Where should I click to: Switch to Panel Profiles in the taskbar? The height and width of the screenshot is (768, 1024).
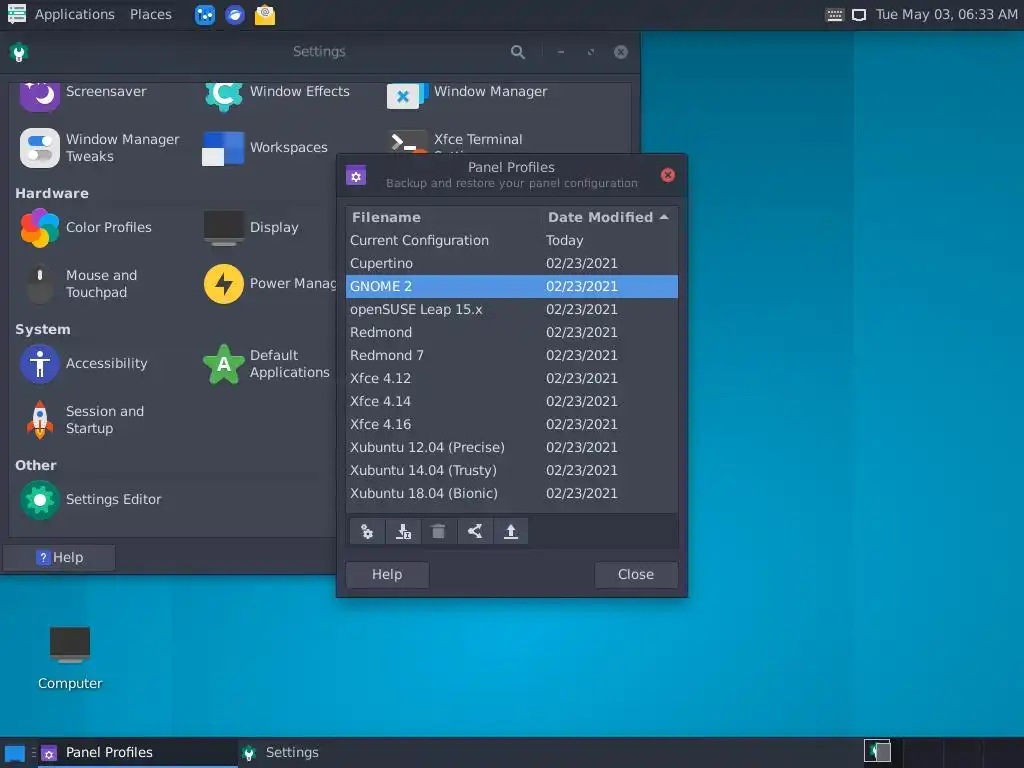pos(138,752)
